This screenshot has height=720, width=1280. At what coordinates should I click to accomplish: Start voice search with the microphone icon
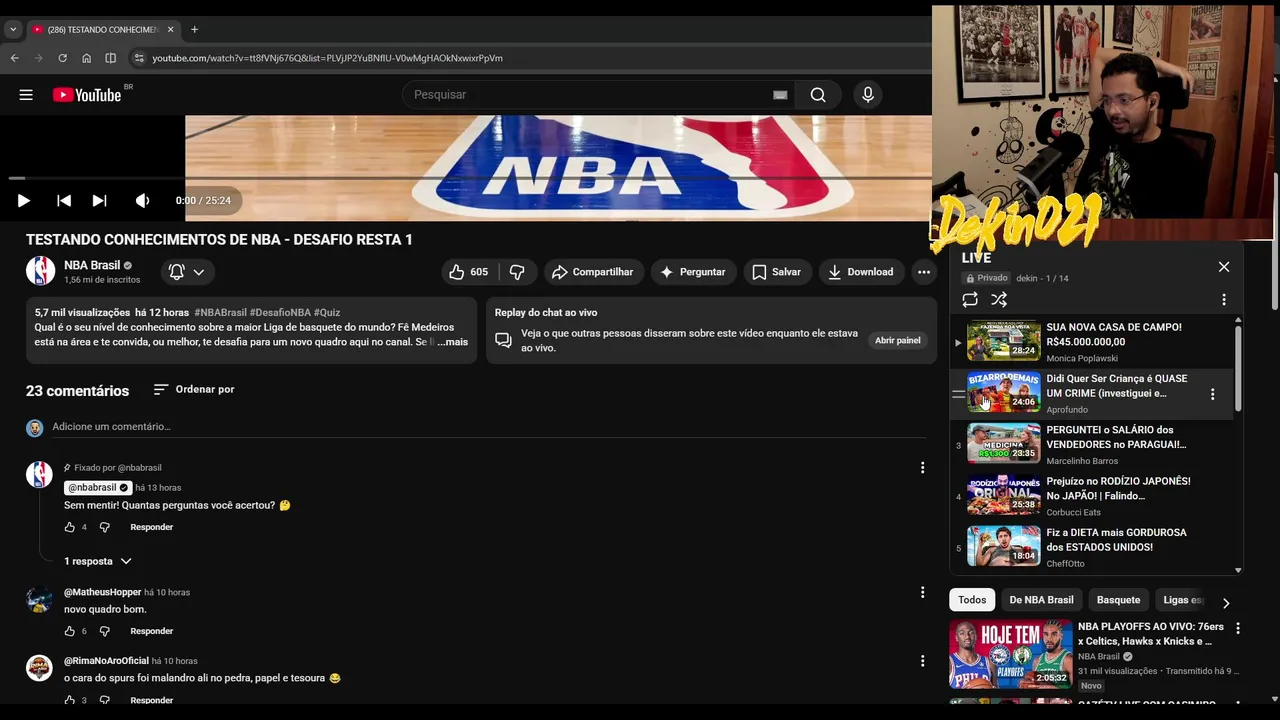coord(868,95)
